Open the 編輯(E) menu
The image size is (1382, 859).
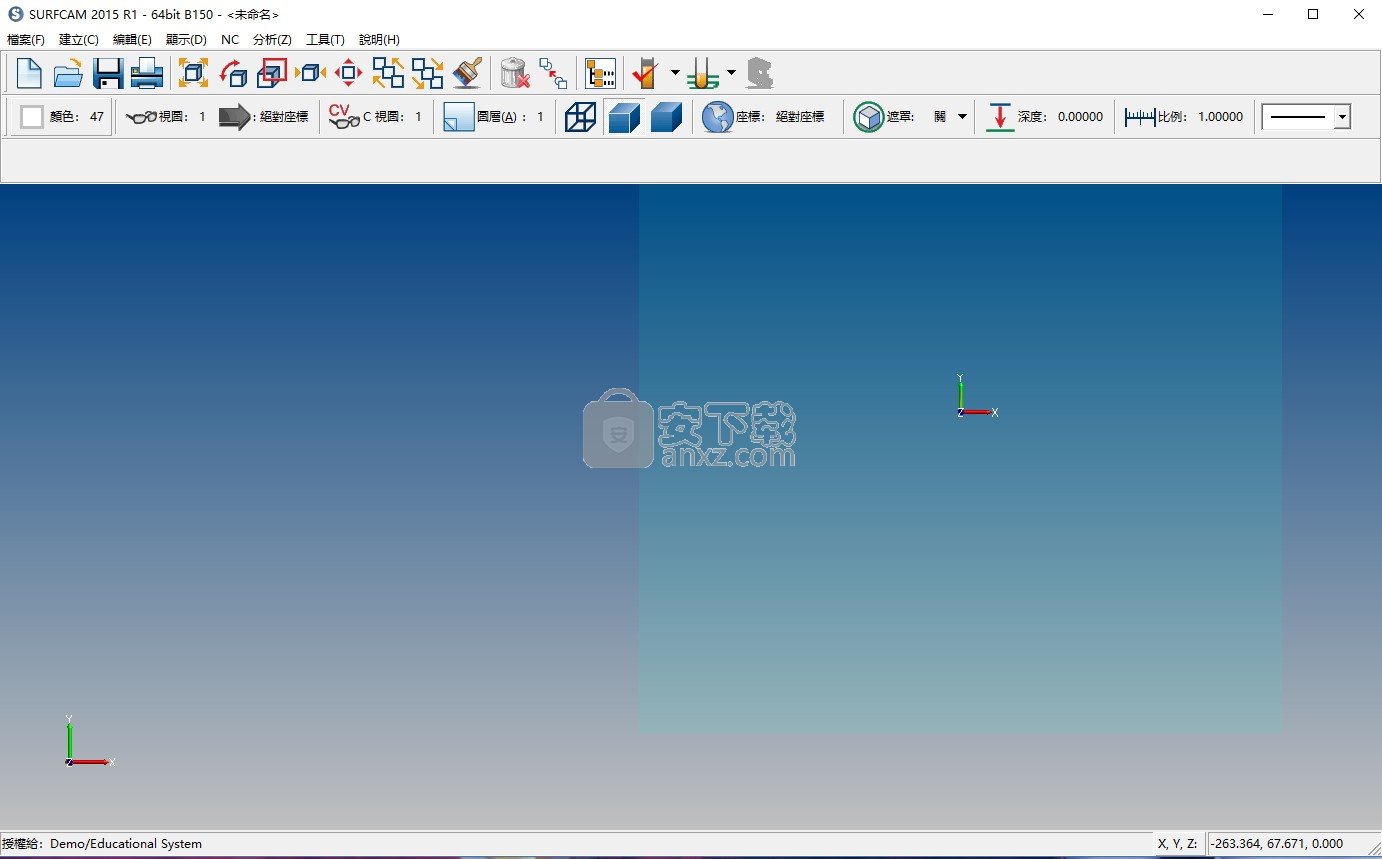132,40
